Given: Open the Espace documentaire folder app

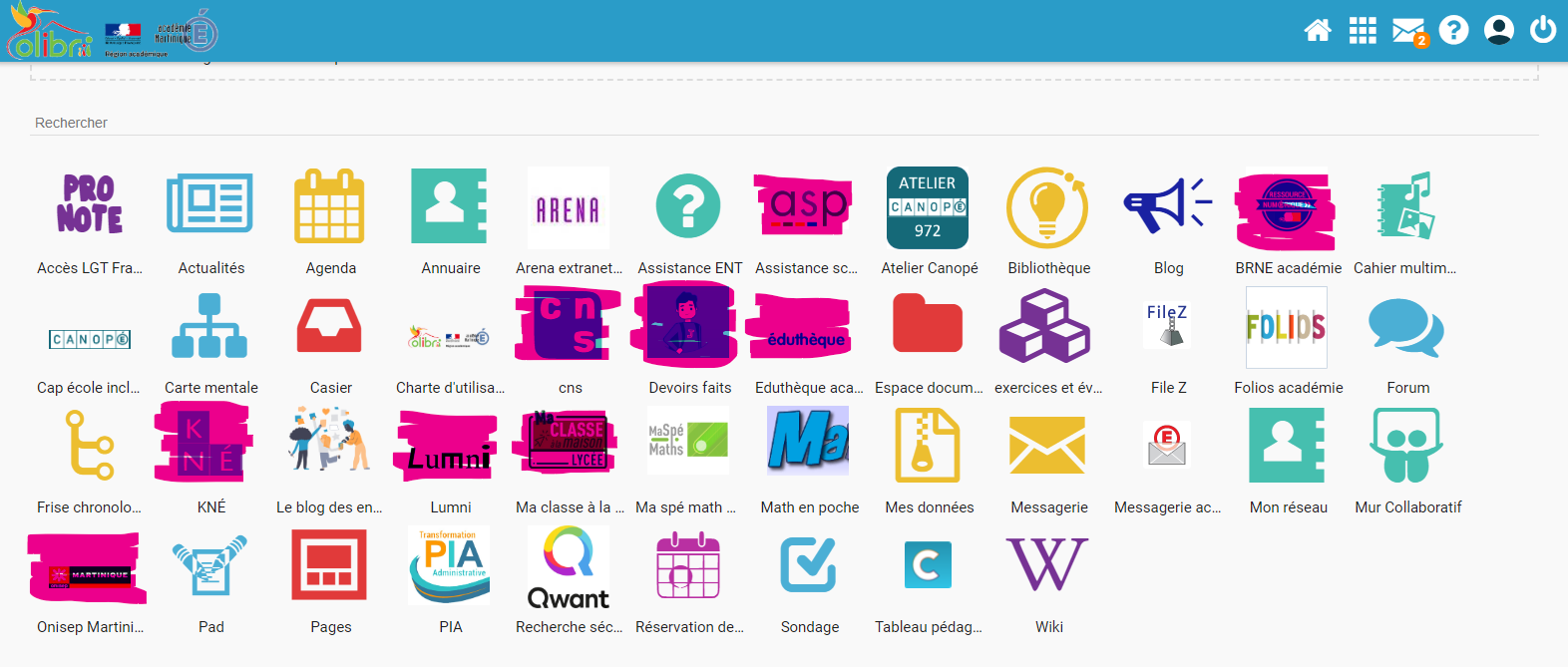Looking at the screenshot, I should (x=928, y=323).
